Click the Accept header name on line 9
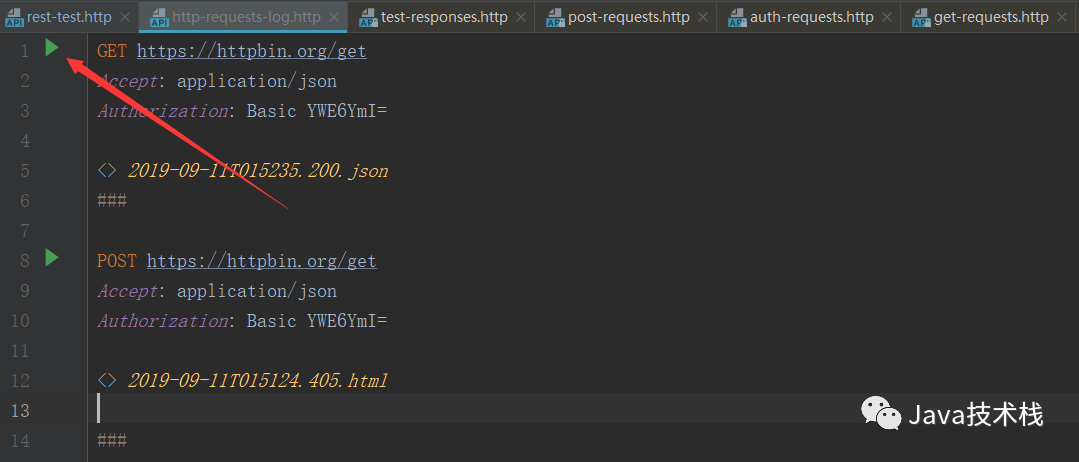 tap(128, 291)
